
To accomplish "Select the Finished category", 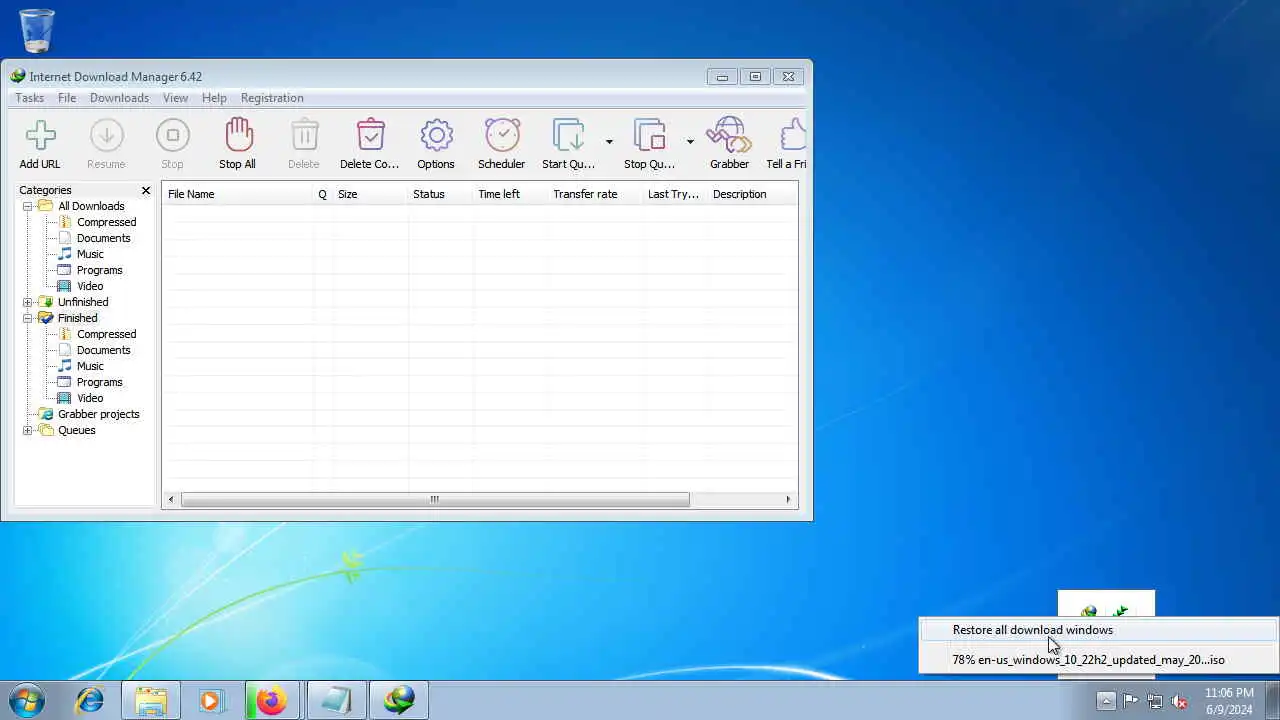I will tap(77, 318).
